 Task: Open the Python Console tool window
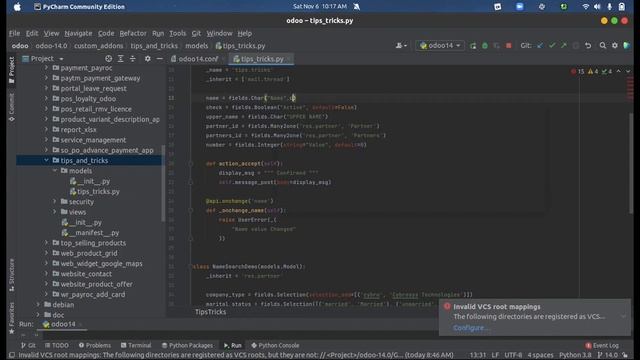(x=275, y=345)
